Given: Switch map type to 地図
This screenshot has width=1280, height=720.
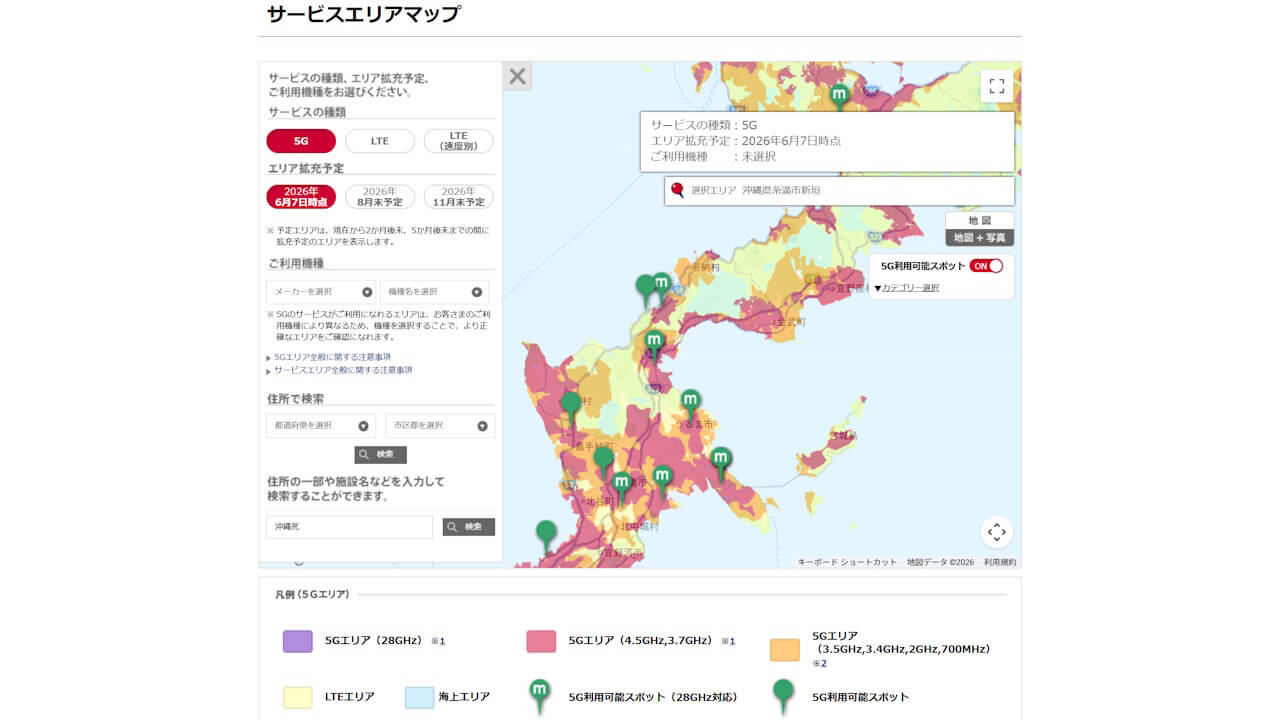Looking at the screenshot, I should pos(980,220).
